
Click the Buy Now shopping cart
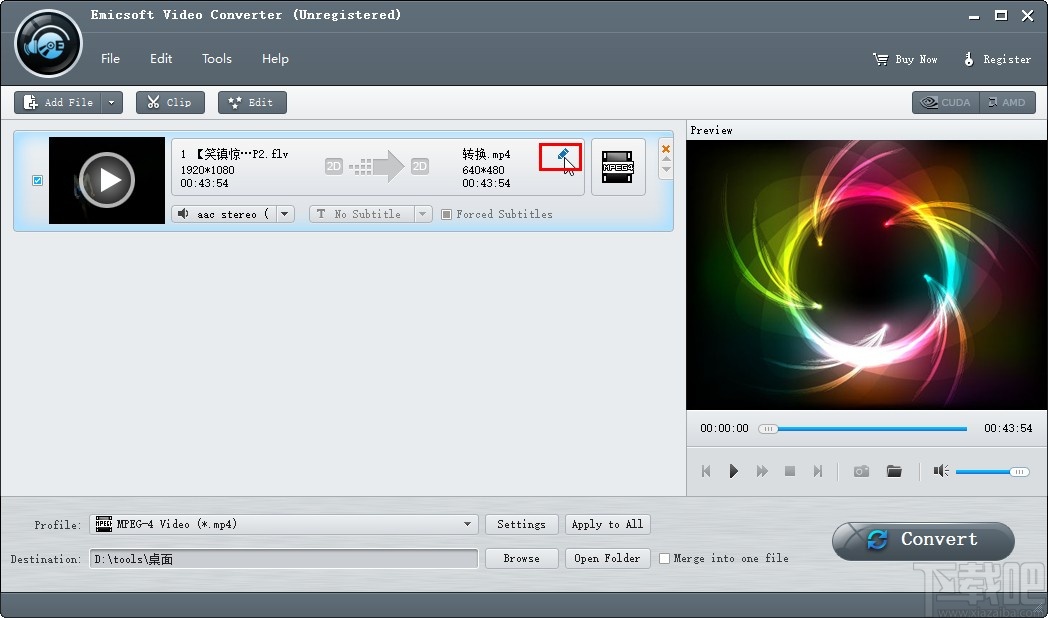880,59
